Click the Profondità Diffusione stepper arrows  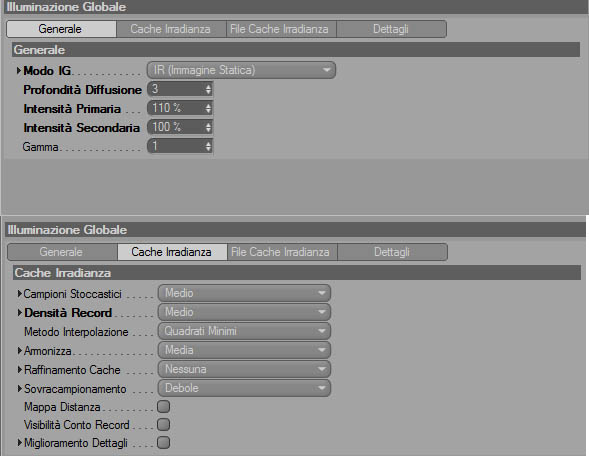click(208, 89)
